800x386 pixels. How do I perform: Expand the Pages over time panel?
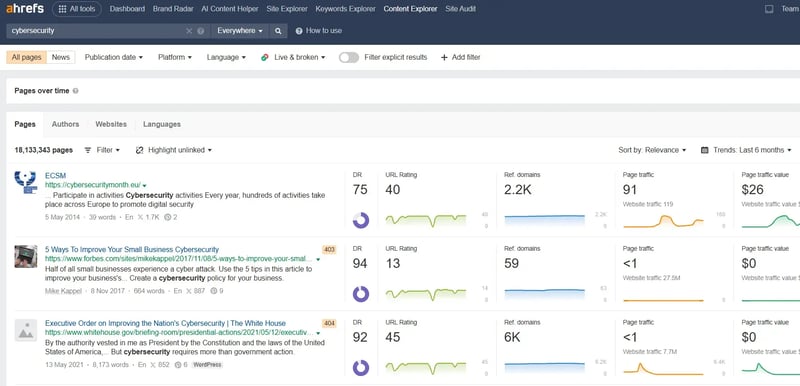(x=403, y=91)
